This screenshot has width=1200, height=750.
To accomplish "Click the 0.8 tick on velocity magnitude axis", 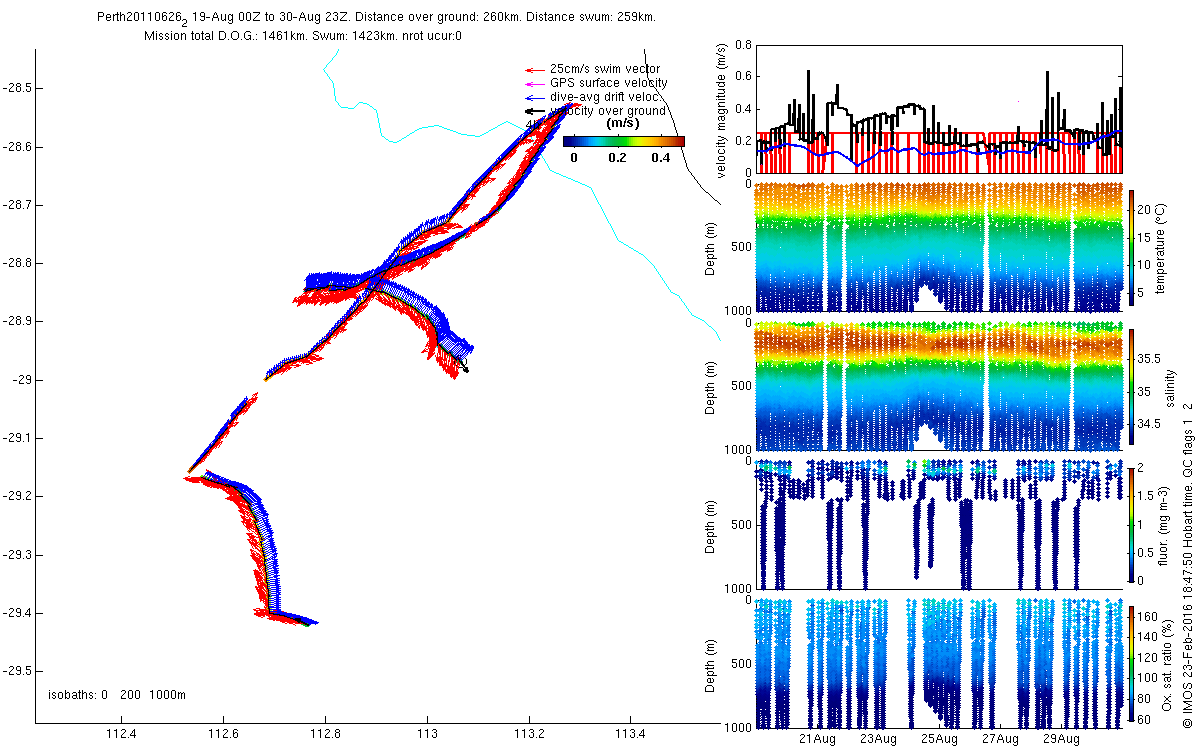I will pos(742,45).
